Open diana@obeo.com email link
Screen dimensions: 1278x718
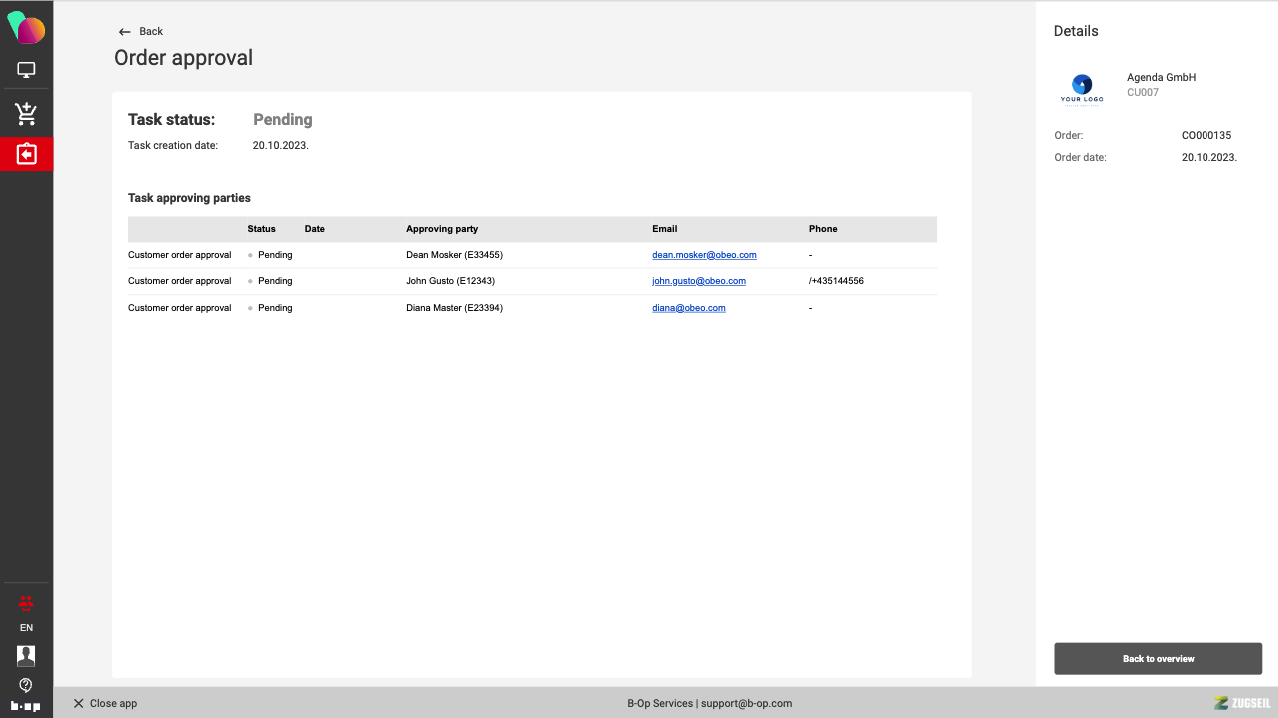[688, 308]
